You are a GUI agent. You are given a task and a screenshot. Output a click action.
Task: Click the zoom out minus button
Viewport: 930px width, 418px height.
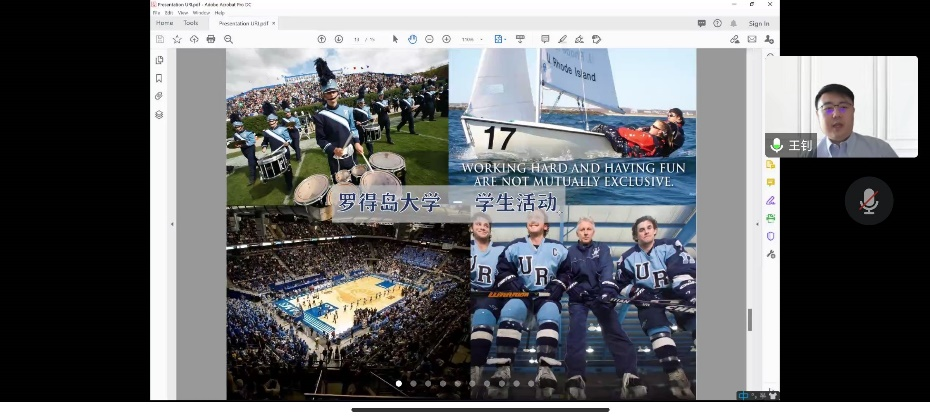pyautogui.click(x=430, y=39)
